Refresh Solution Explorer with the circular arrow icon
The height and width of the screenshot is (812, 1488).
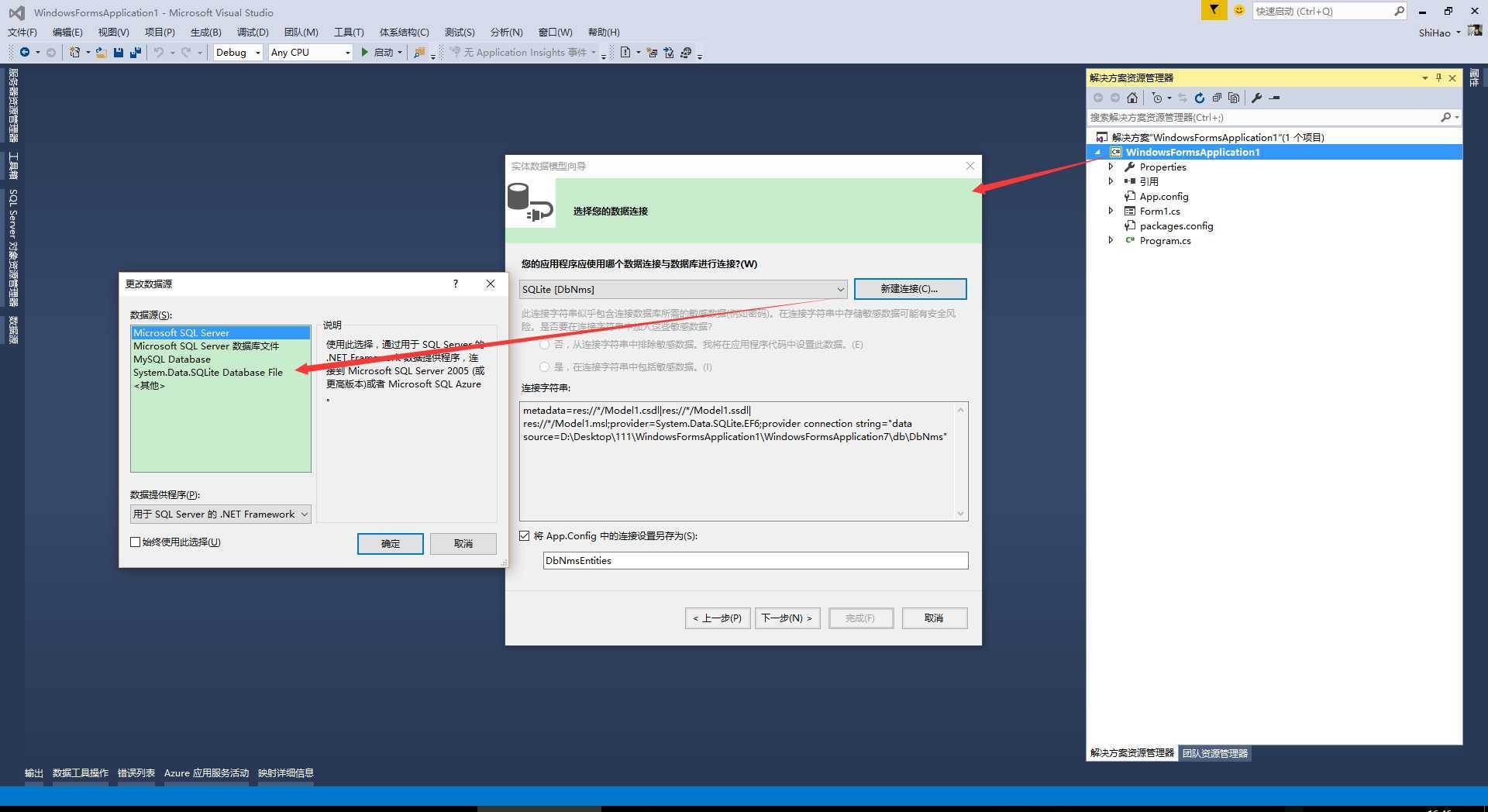[x=1200, y=98]
